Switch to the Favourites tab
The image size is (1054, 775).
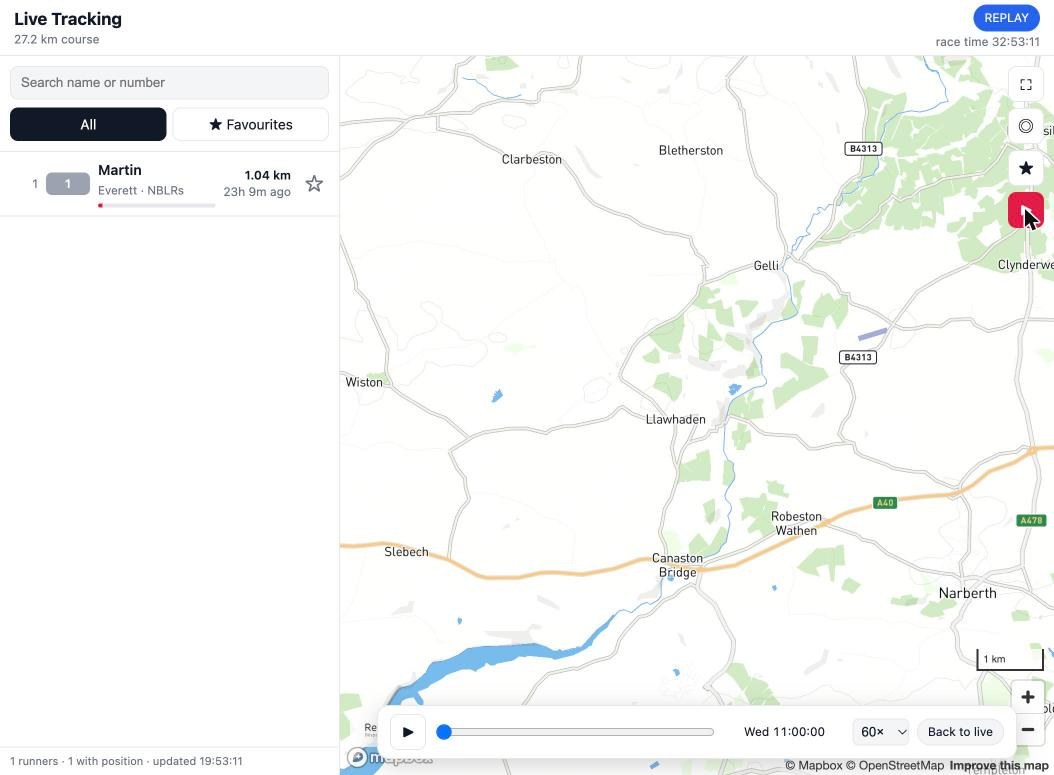[x=251, y=124]
